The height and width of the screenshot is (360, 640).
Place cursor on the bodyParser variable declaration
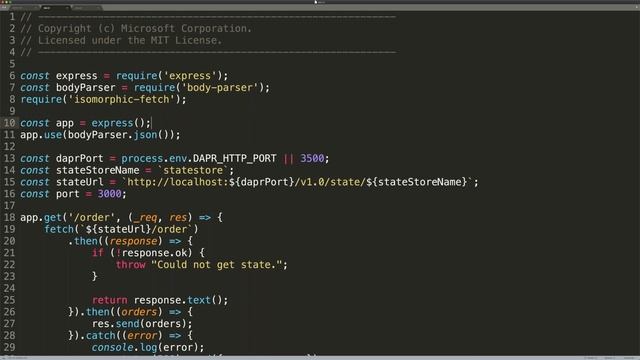[86, 88]
